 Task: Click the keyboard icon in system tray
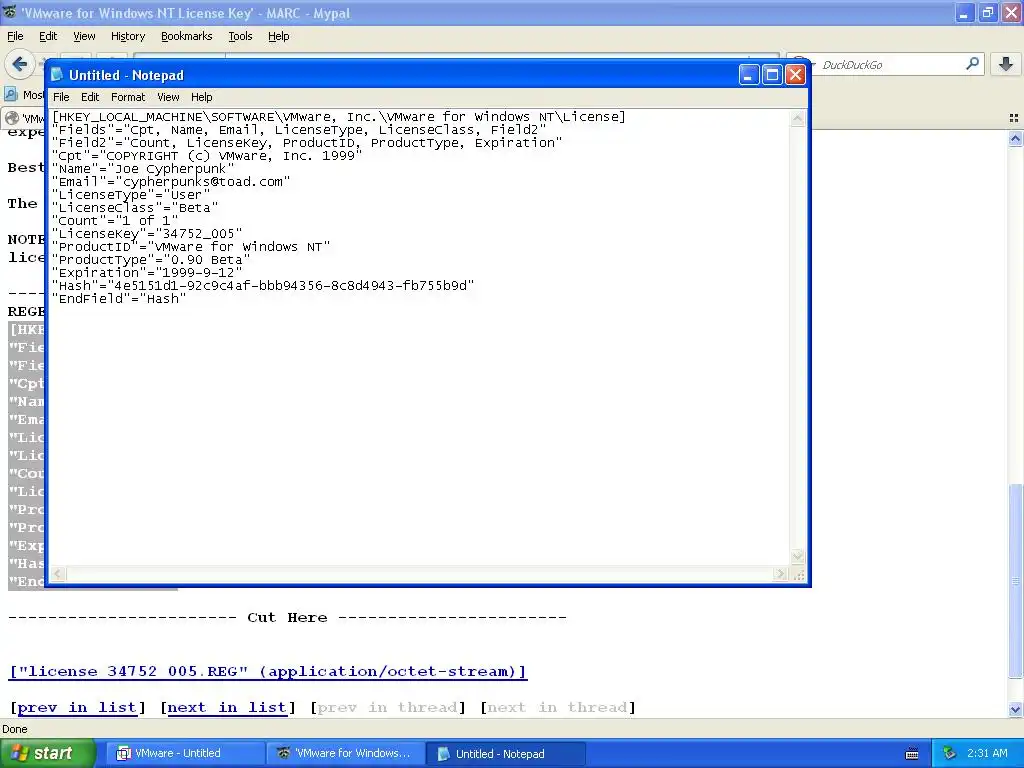[x=912, y=754]
